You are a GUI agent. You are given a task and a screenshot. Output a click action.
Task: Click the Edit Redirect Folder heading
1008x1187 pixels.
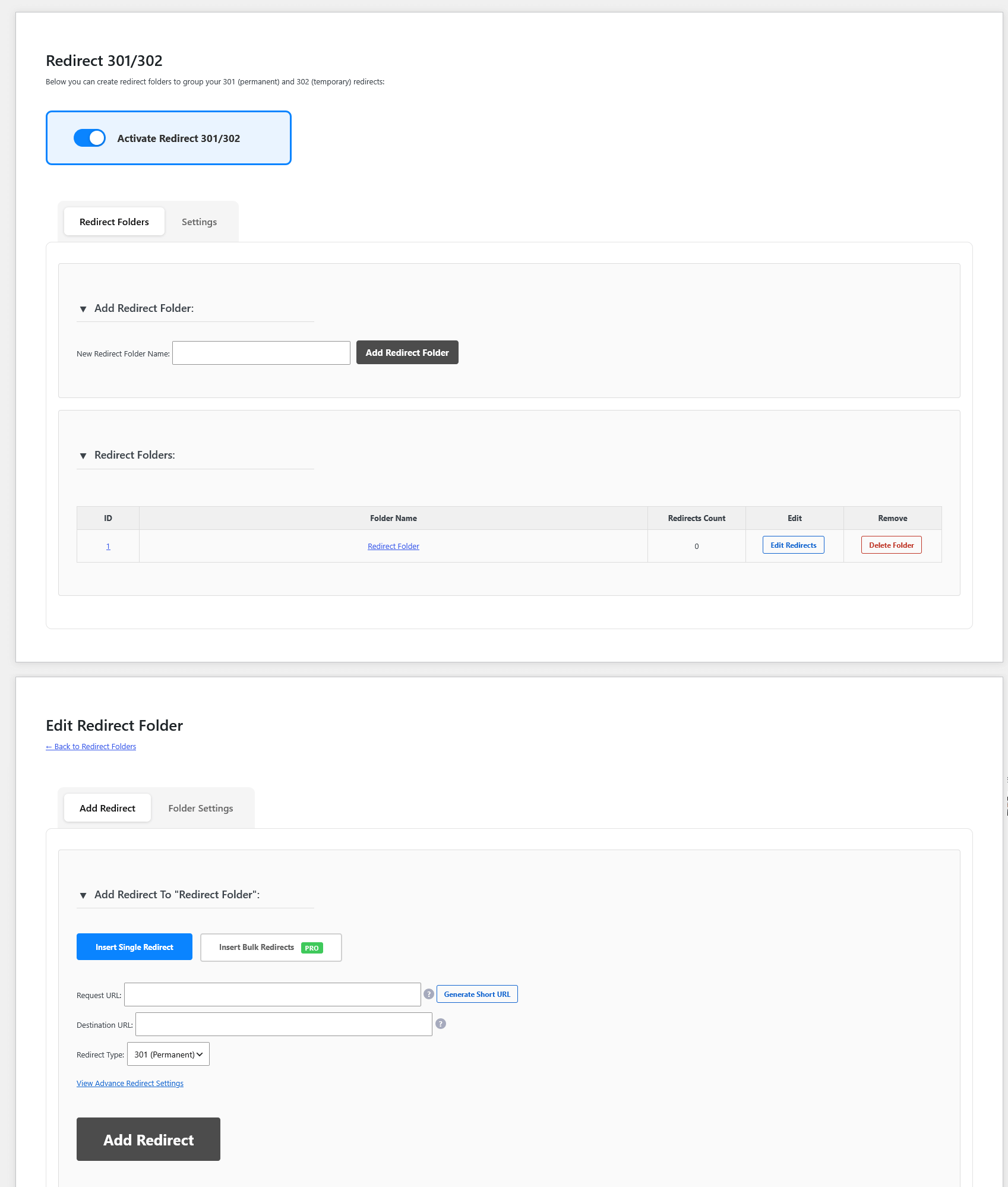coord(114,725)
